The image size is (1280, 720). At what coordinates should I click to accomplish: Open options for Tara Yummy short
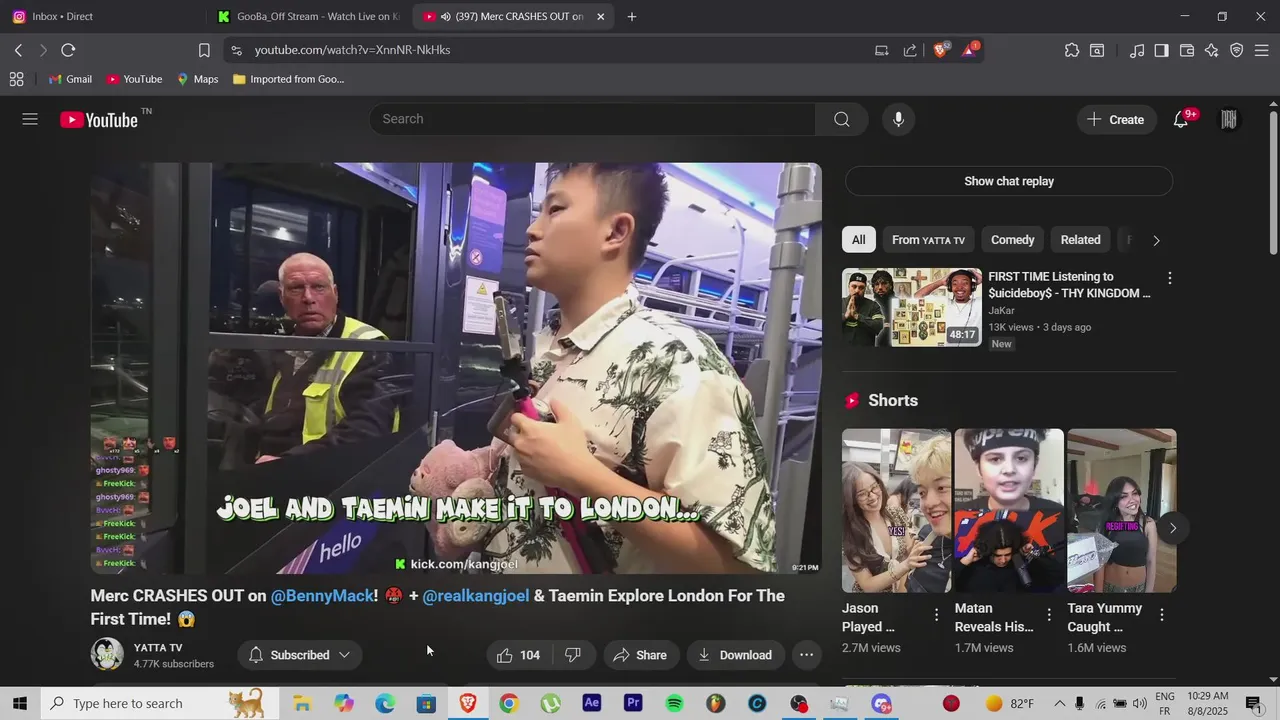[1162, 615]
